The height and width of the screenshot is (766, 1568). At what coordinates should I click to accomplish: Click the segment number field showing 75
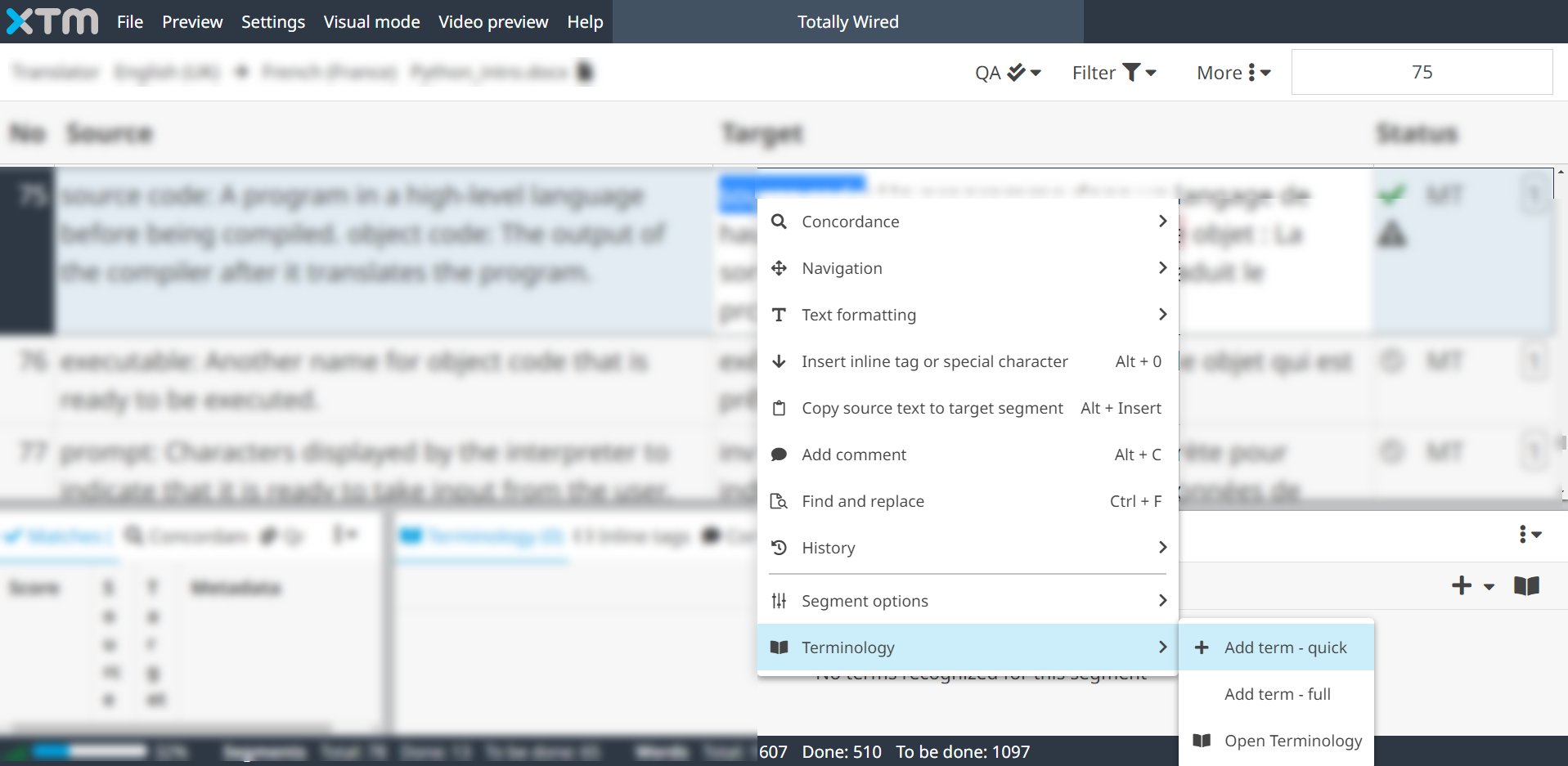(x=1422, y=72)
